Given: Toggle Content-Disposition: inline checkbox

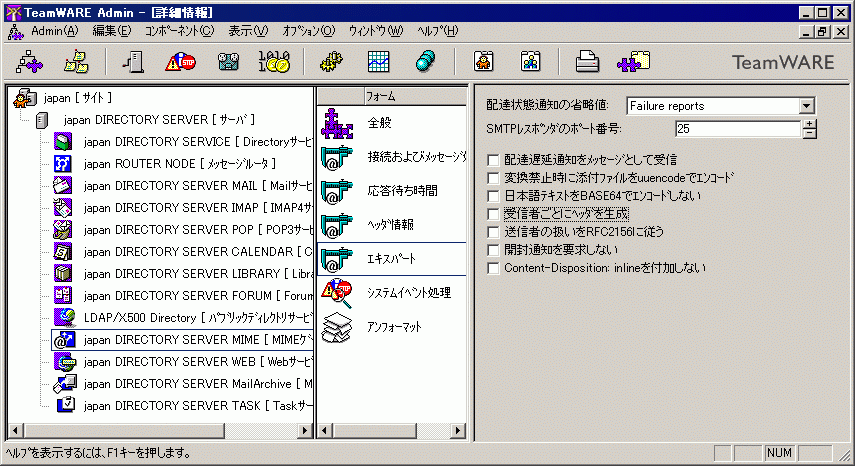Looking at the screenshot, I should [493, 268].
